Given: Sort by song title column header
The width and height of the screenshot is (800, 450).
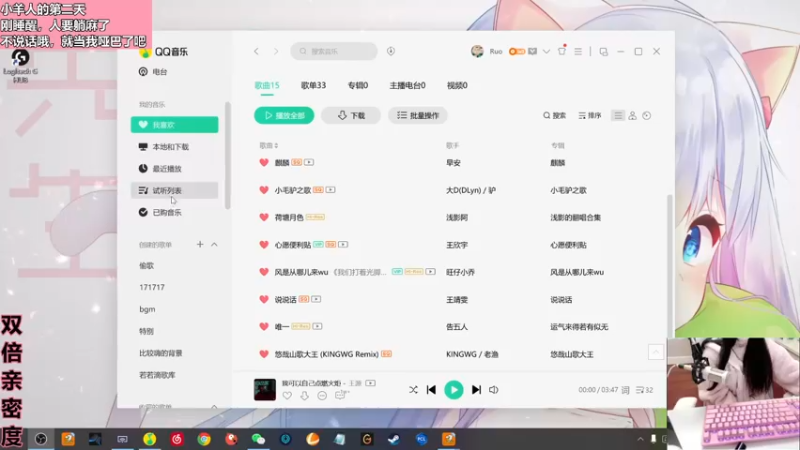Looking at the screenshot, I should (x=269, y=145).
